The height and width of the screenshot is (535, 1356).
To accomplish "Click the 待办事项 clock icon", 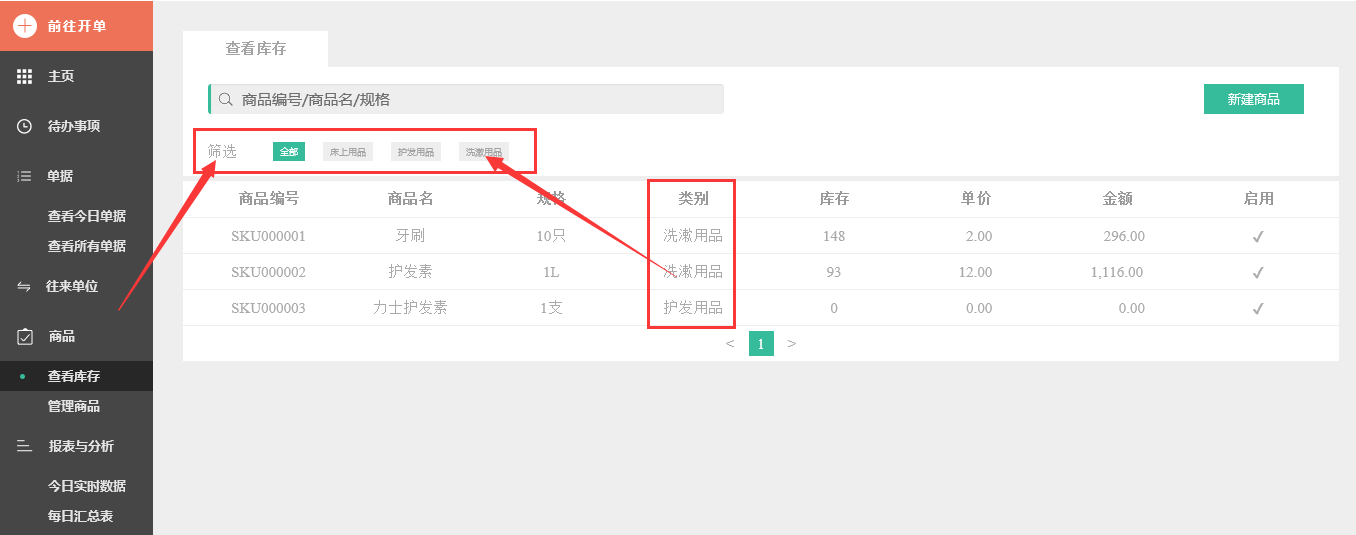I will pyautogui.click(x=25, y=126).
